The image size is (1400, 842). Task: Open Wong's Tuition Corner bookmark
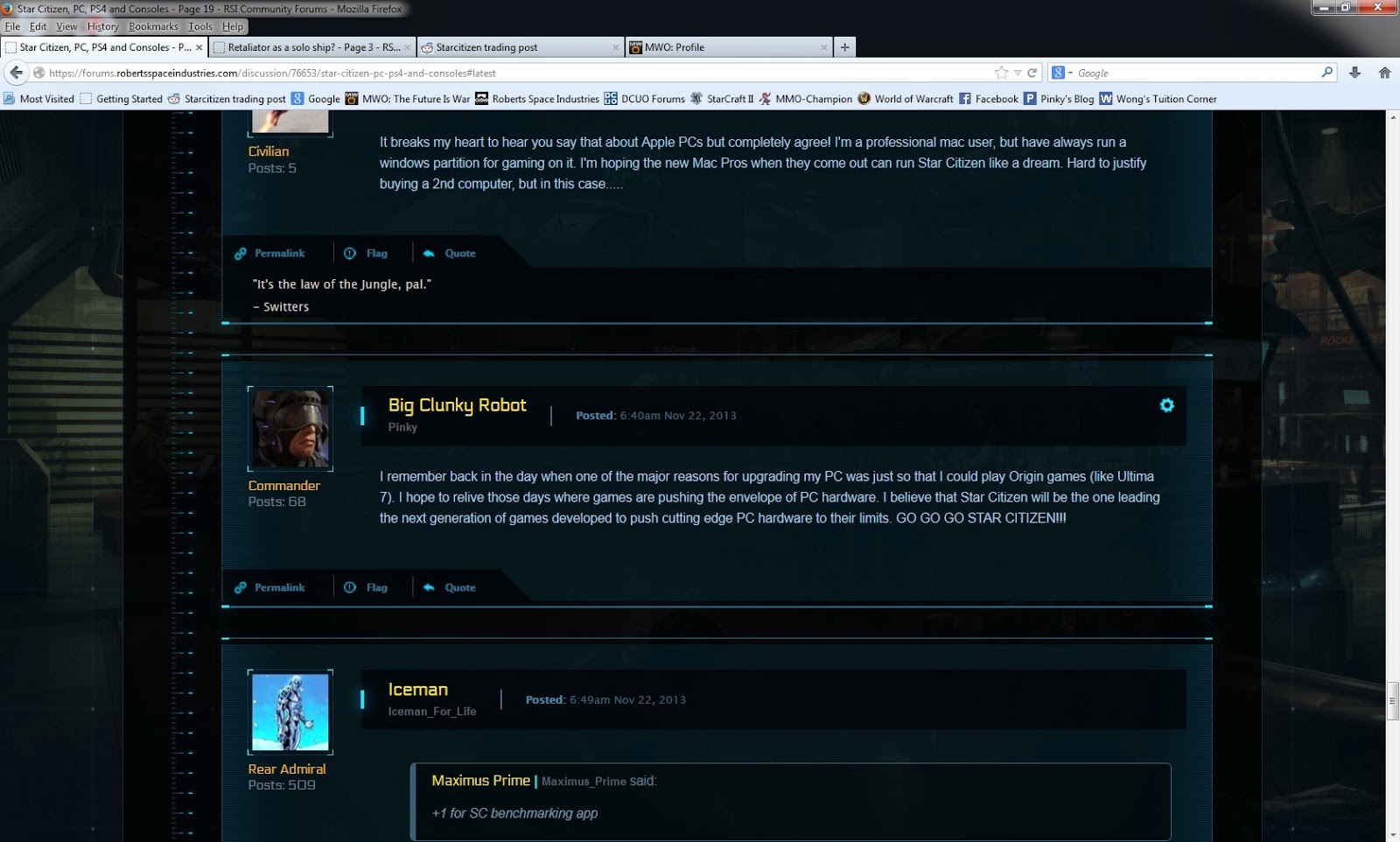click(x=1158, y=99)
